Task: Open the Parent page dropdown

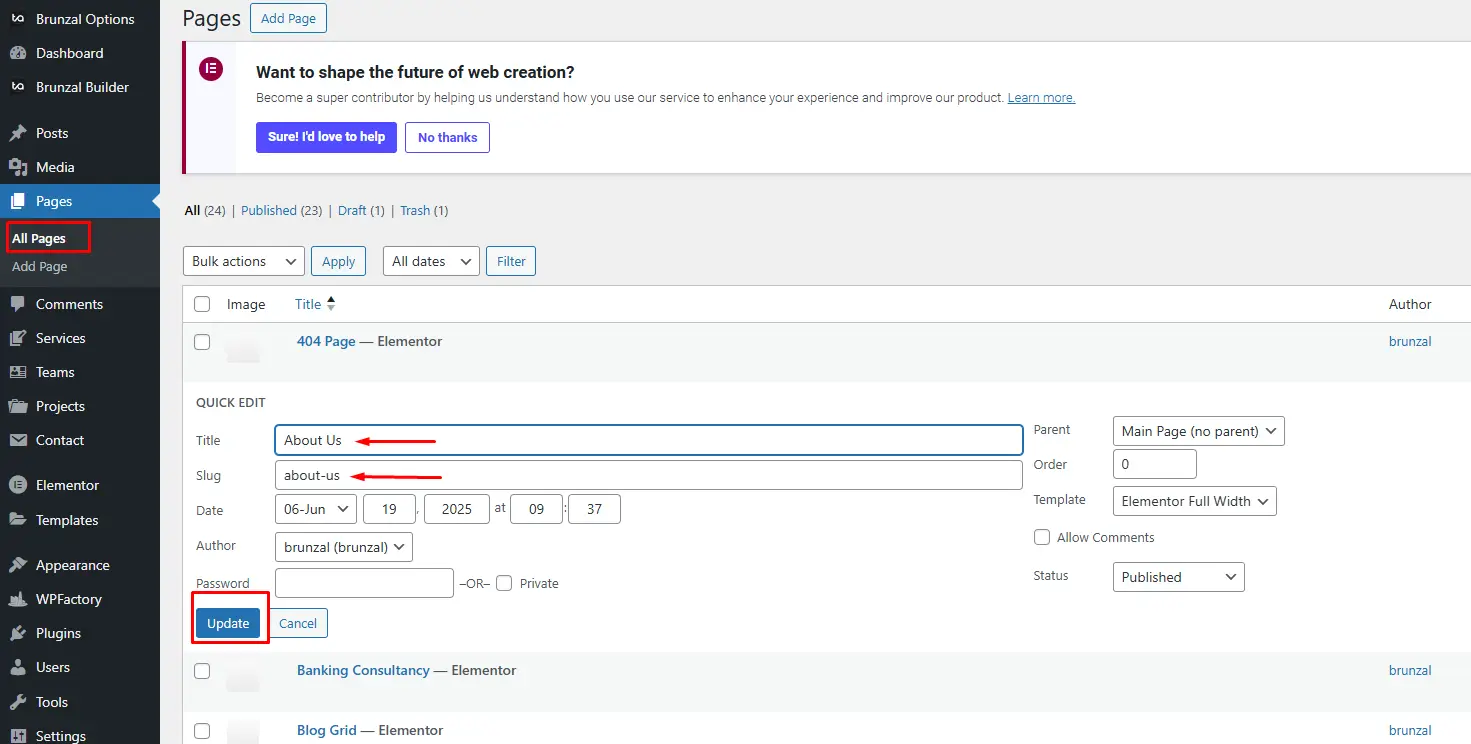Action: pos(1198,431)
